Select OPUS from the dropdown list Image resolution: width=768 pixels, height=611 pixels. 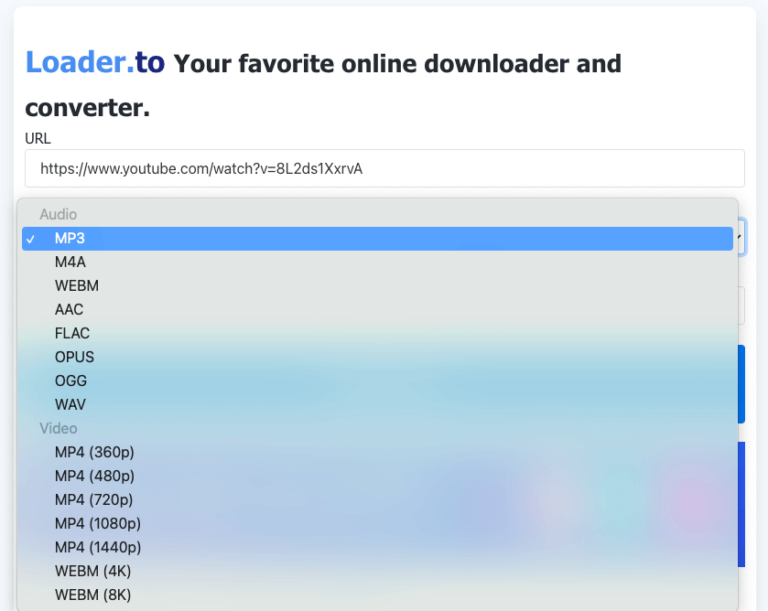click(x=74, y=357)
